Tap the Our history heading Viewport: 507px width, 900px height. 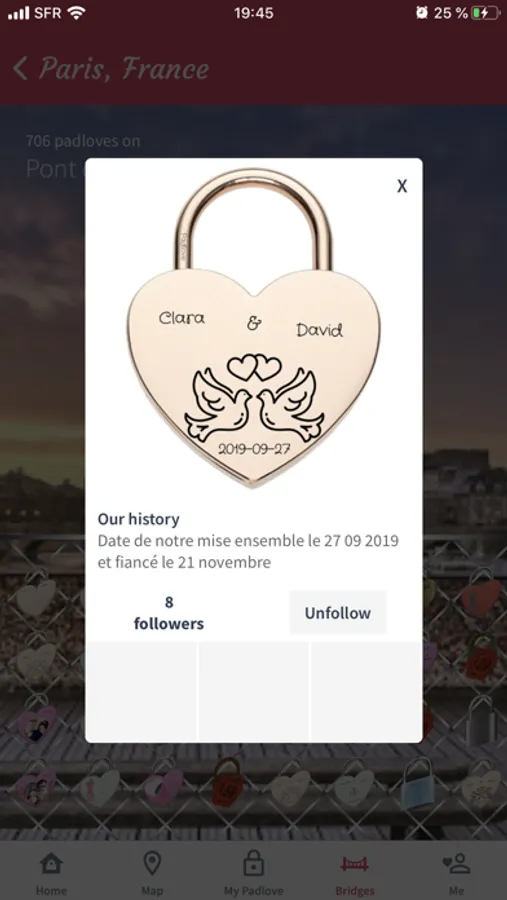click(138, 519)
